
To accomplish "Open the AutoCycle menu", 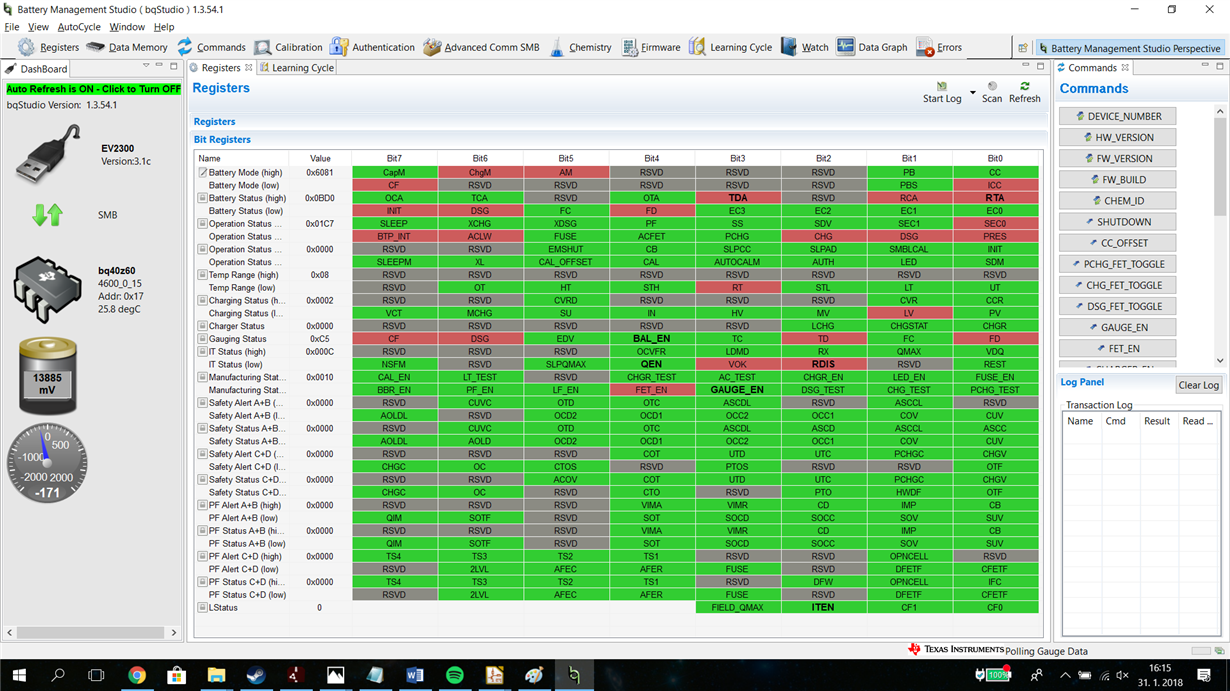I will 79,27.
